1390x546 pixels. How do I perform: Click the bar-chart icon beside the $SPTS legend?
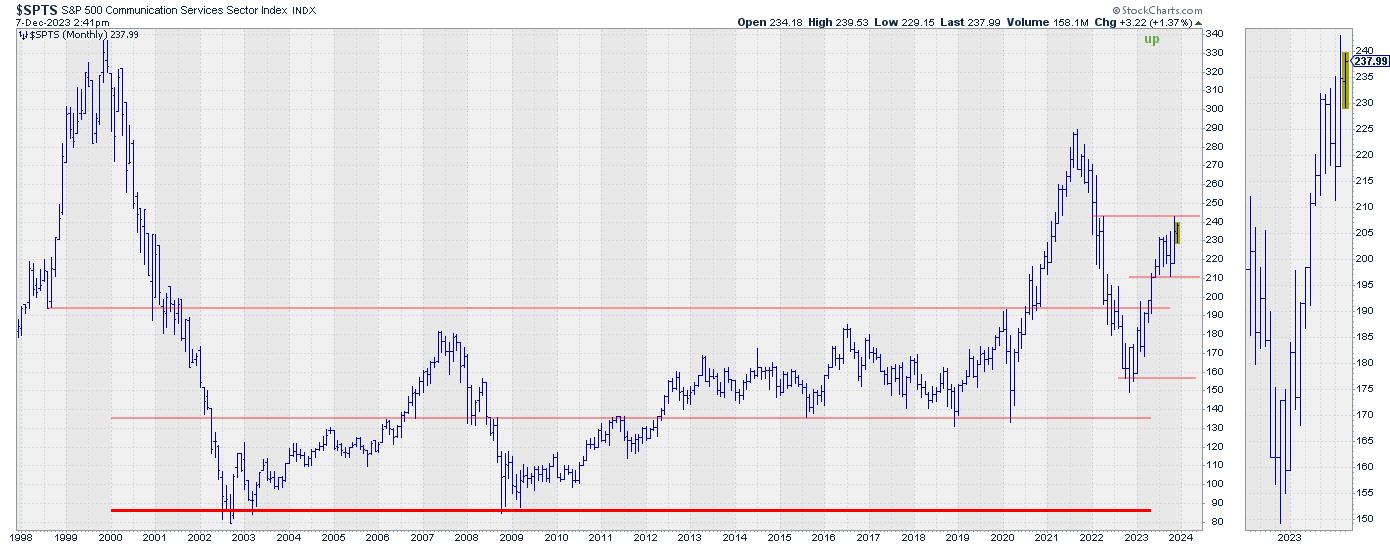pyautogui.click(x=22, y=33)
